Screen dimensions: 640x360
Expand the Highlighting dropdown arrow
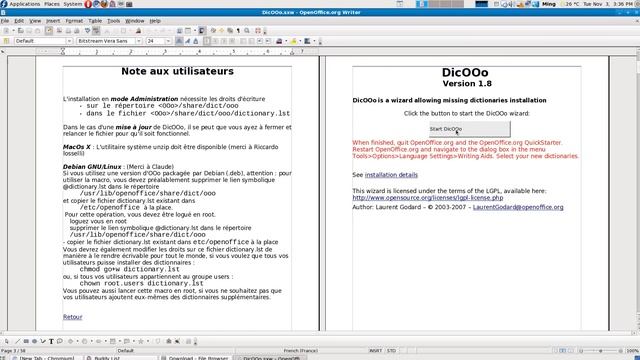(x=300, y=41)
